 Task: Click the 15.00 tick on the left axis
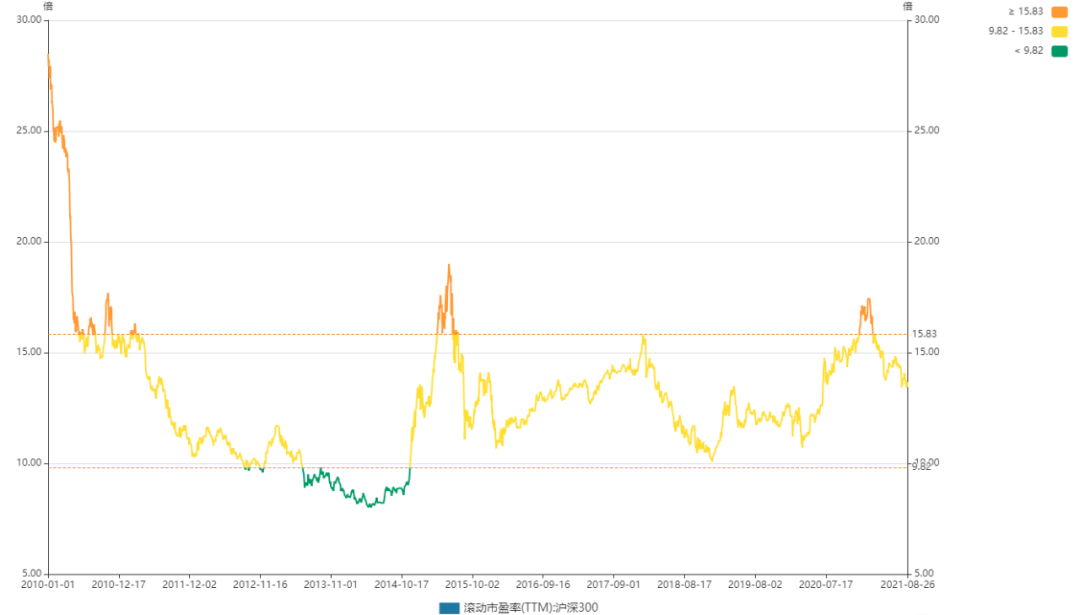tap(29, 353)
